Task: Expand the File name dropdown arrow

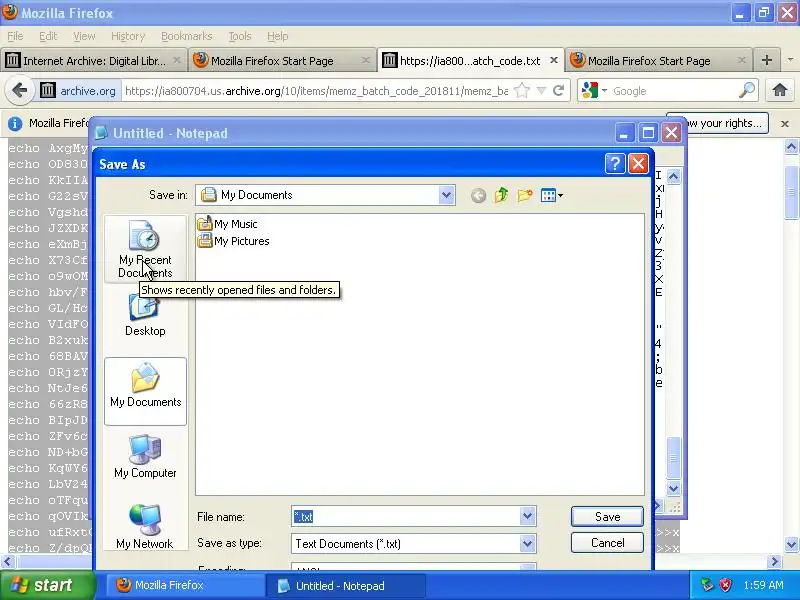Action: 528,516
